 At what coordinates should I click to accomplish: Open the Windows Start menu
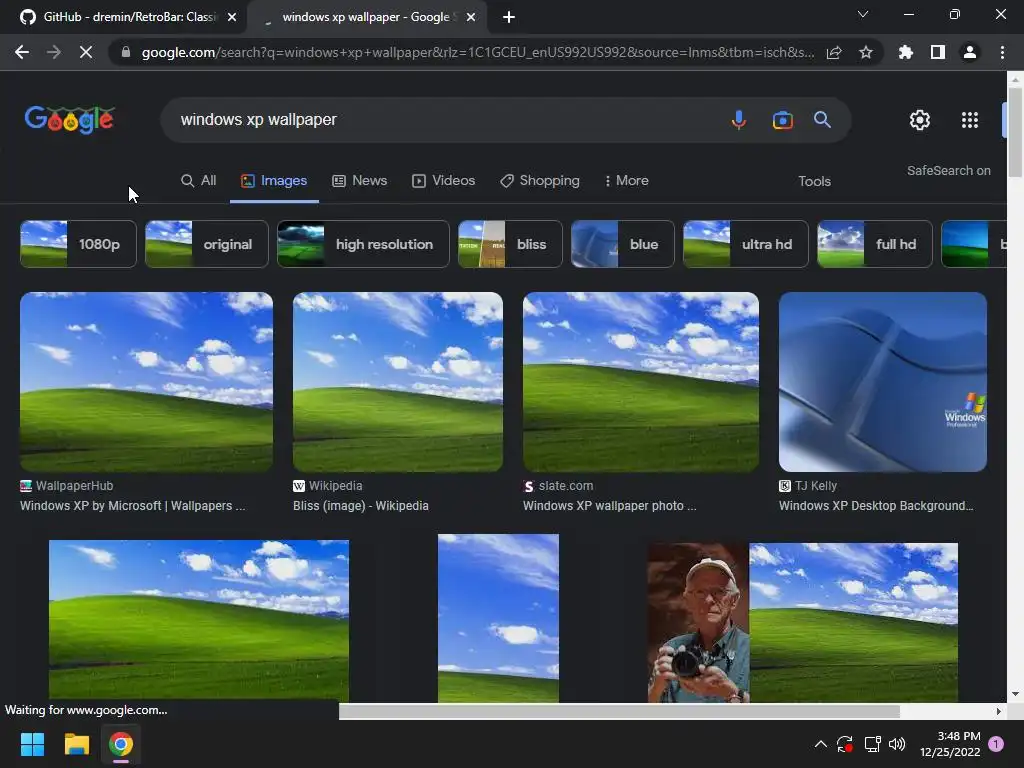coord(32,744)
